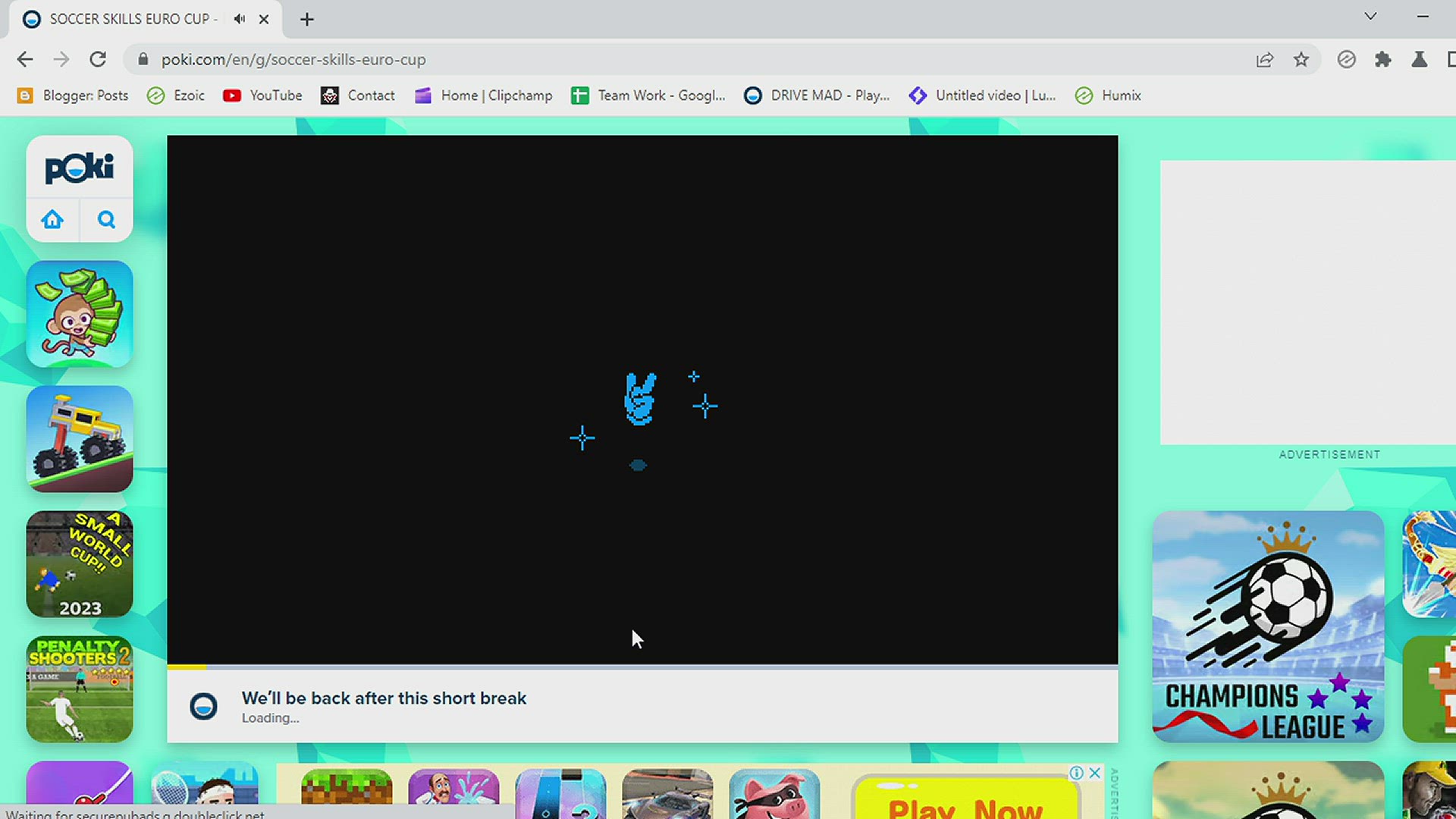
Task: Click the browser forward arrow
Action: pyautogui.click(x=61, y=59)
